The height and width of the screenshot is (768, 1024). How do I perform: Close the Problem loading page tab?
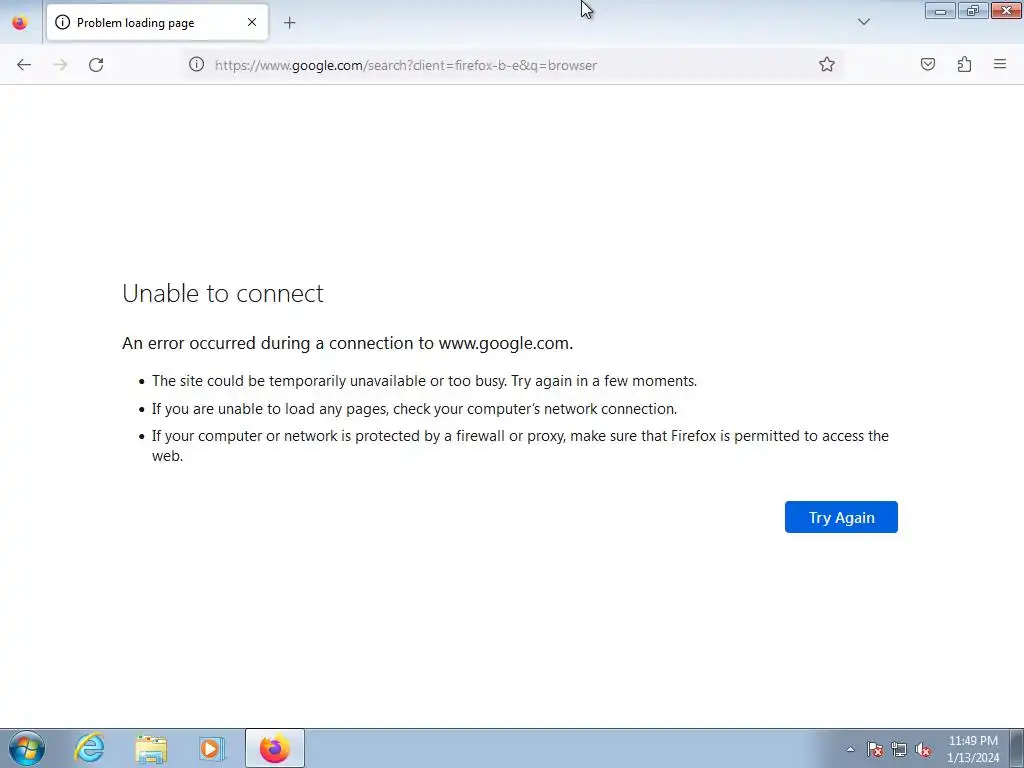[251, 22]
